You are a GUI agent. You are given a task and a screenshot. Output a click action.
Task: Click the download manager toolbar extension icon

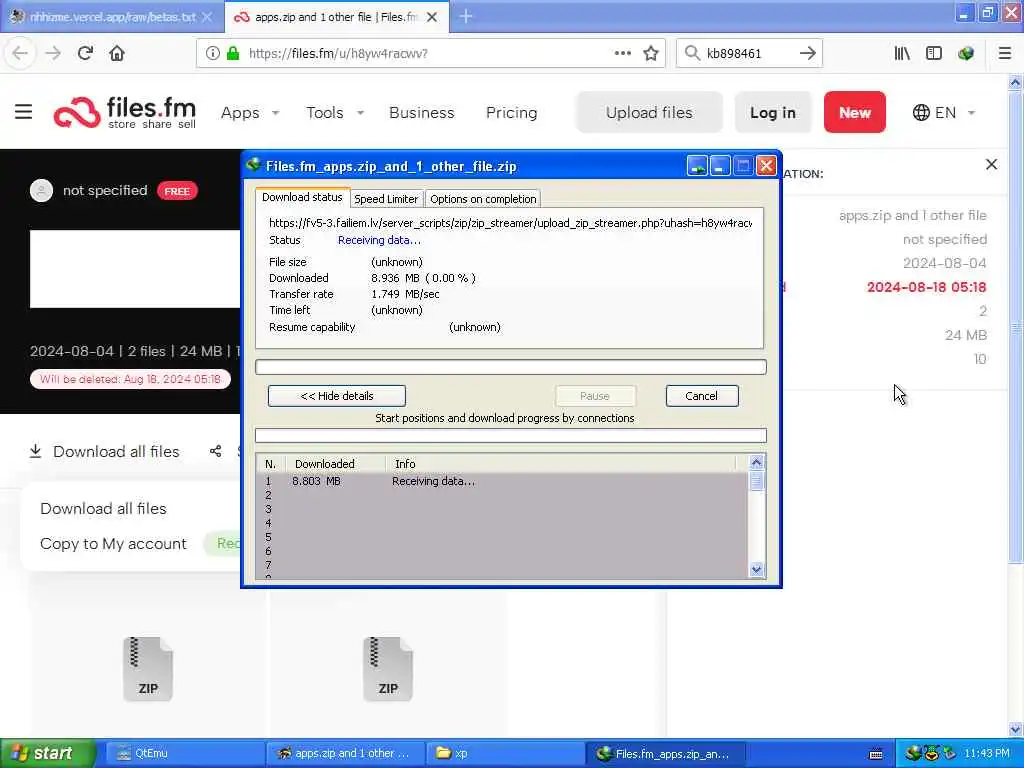coord(966,53)
